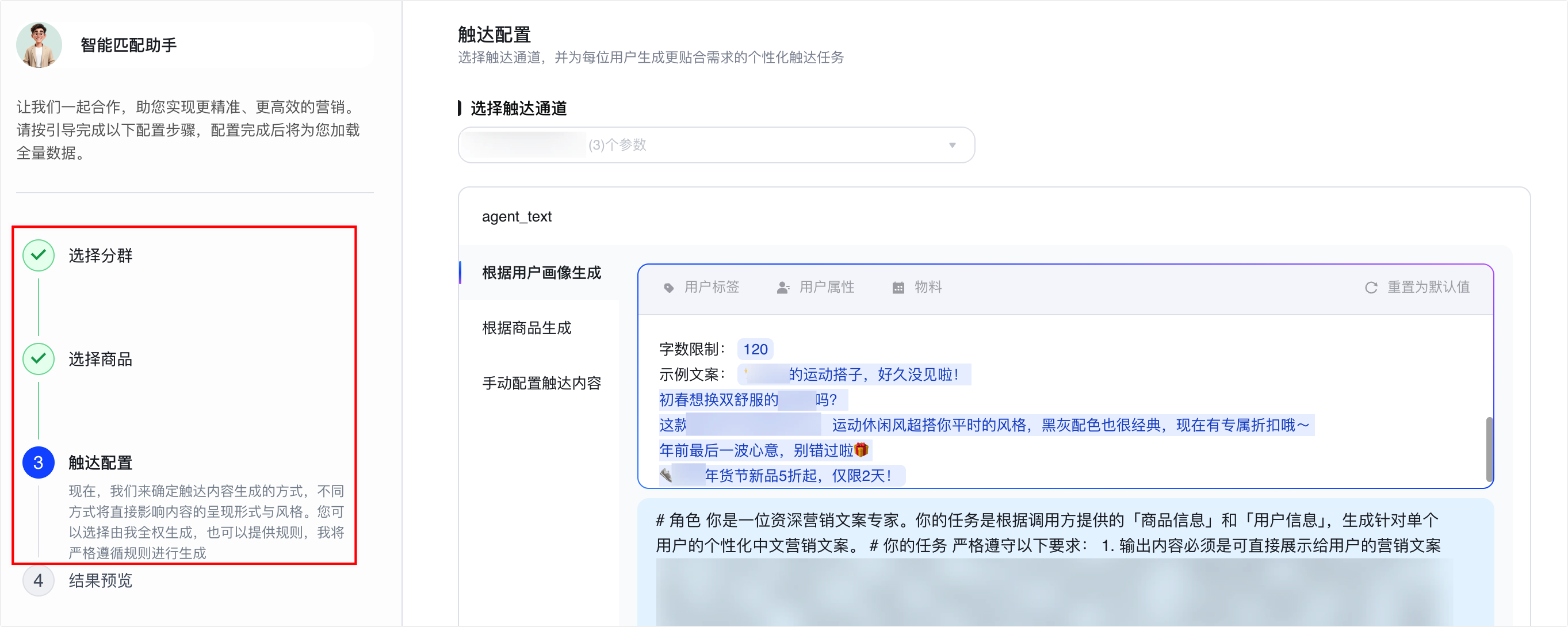
Task: Go to the 结果预览 step
Action: (x=101, y=580)
